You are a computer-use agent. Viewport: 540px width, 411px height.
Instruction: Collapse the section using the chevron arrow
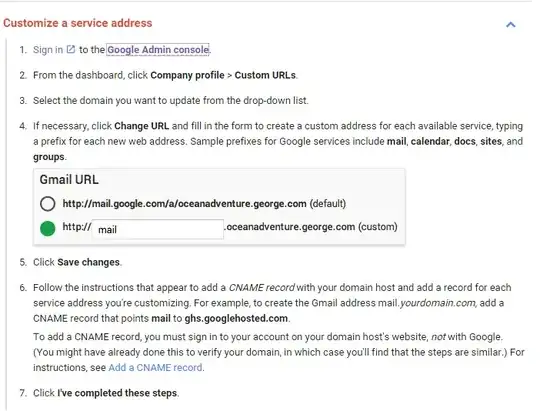(x=511, y=24)
